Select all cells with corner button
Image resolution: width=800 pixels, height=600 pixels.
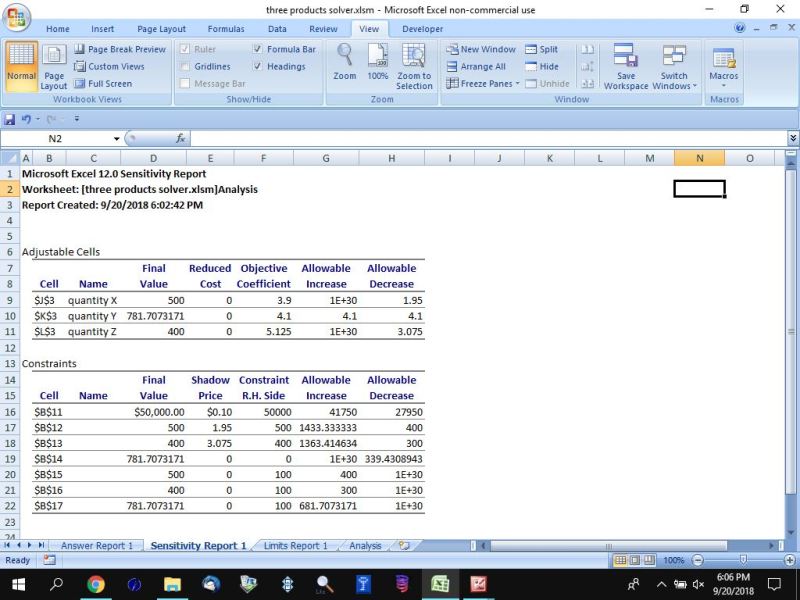click(x=9, y=158)
